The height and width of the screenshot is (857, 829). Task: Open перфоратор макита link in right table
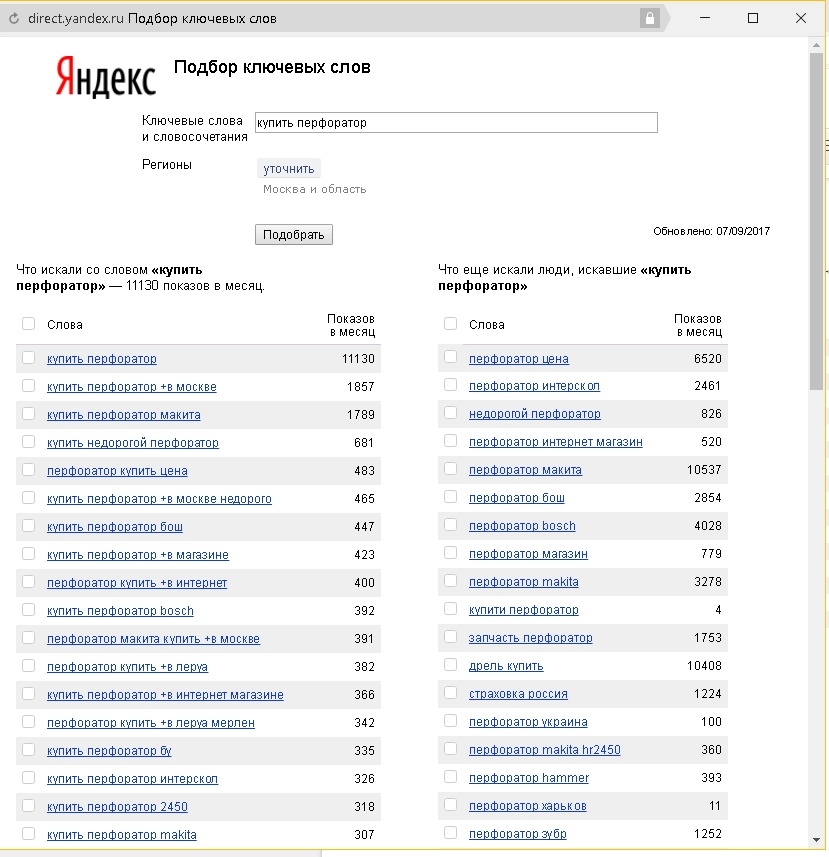(x=525, y=470)
